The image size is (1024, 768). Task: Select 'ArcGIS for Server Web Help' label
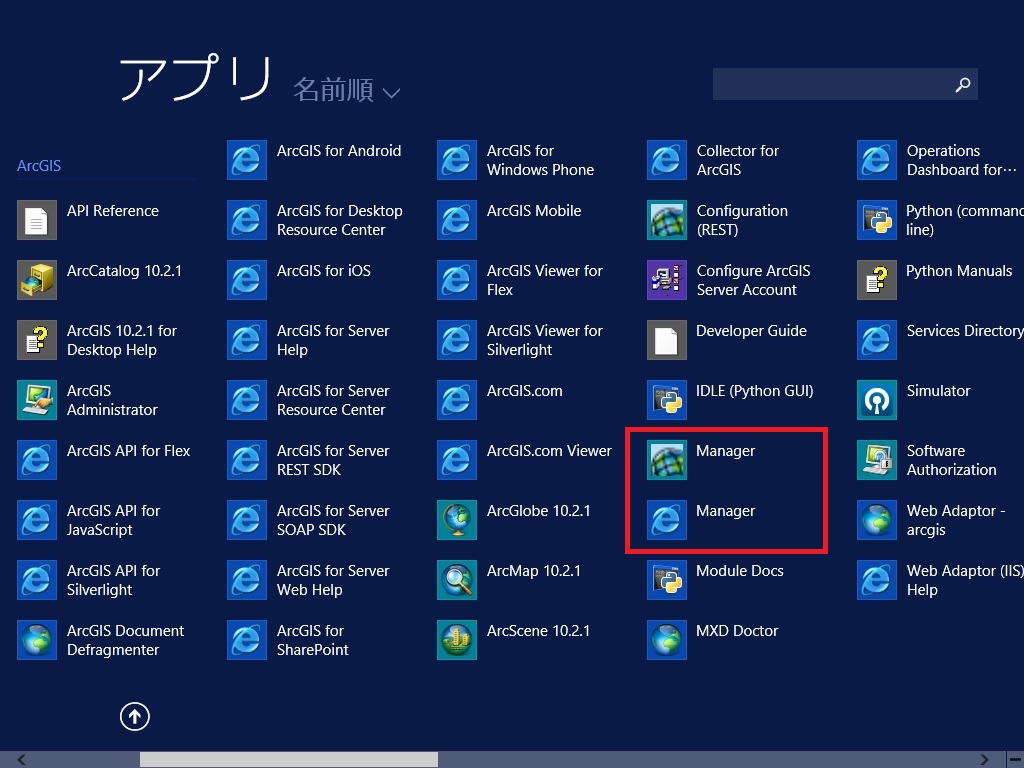(x=333, y=580)
